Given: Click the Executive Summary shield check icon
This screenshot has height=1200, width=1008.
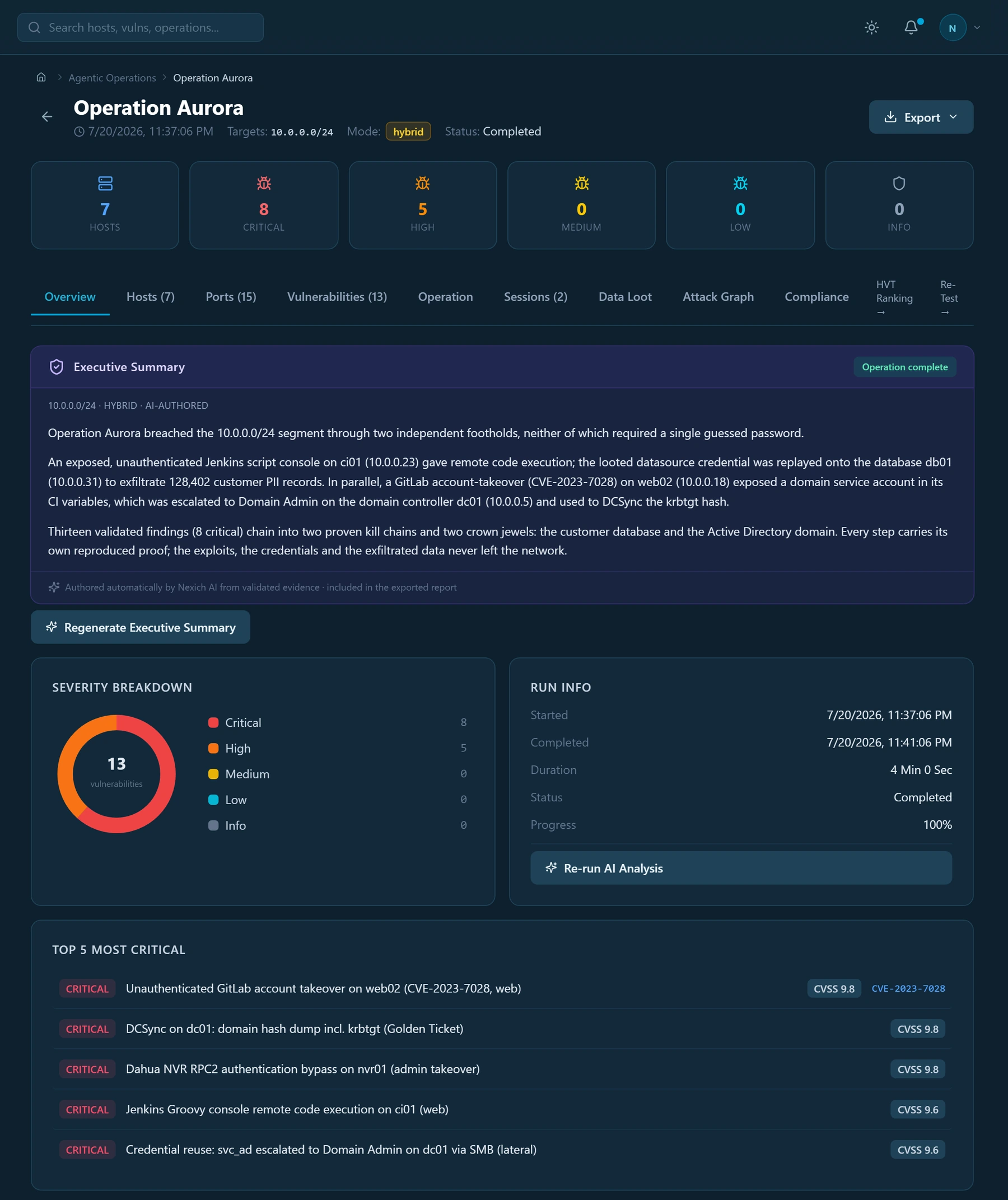Looking at the screenshot, I should pos(57,367).
